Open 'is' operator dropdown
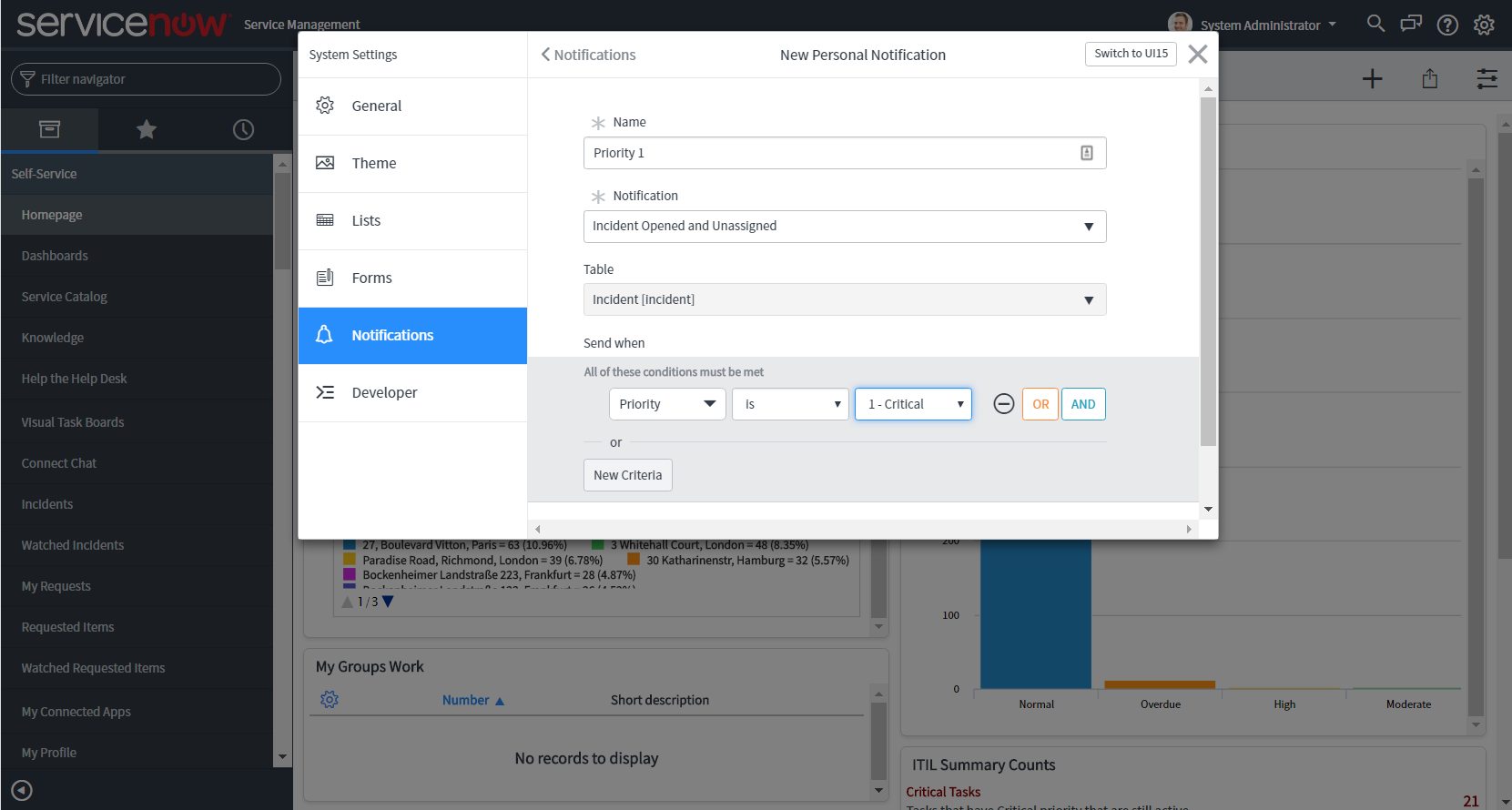This screenshot has width=1512, height=810. point(790,404)
